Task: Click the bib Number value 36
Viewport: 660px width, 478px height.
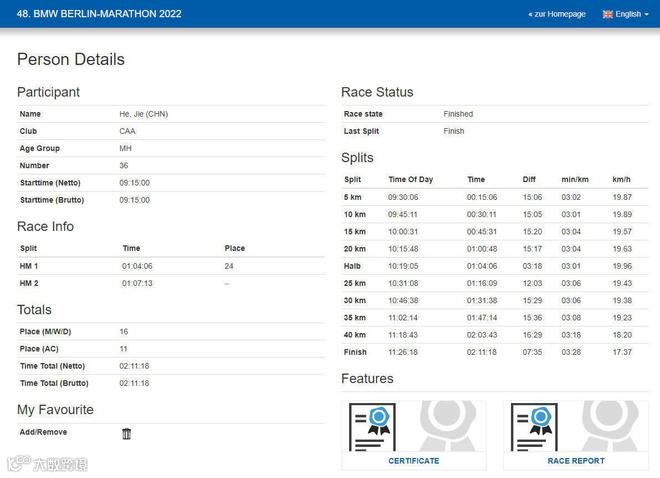Action: click(123, 165)
